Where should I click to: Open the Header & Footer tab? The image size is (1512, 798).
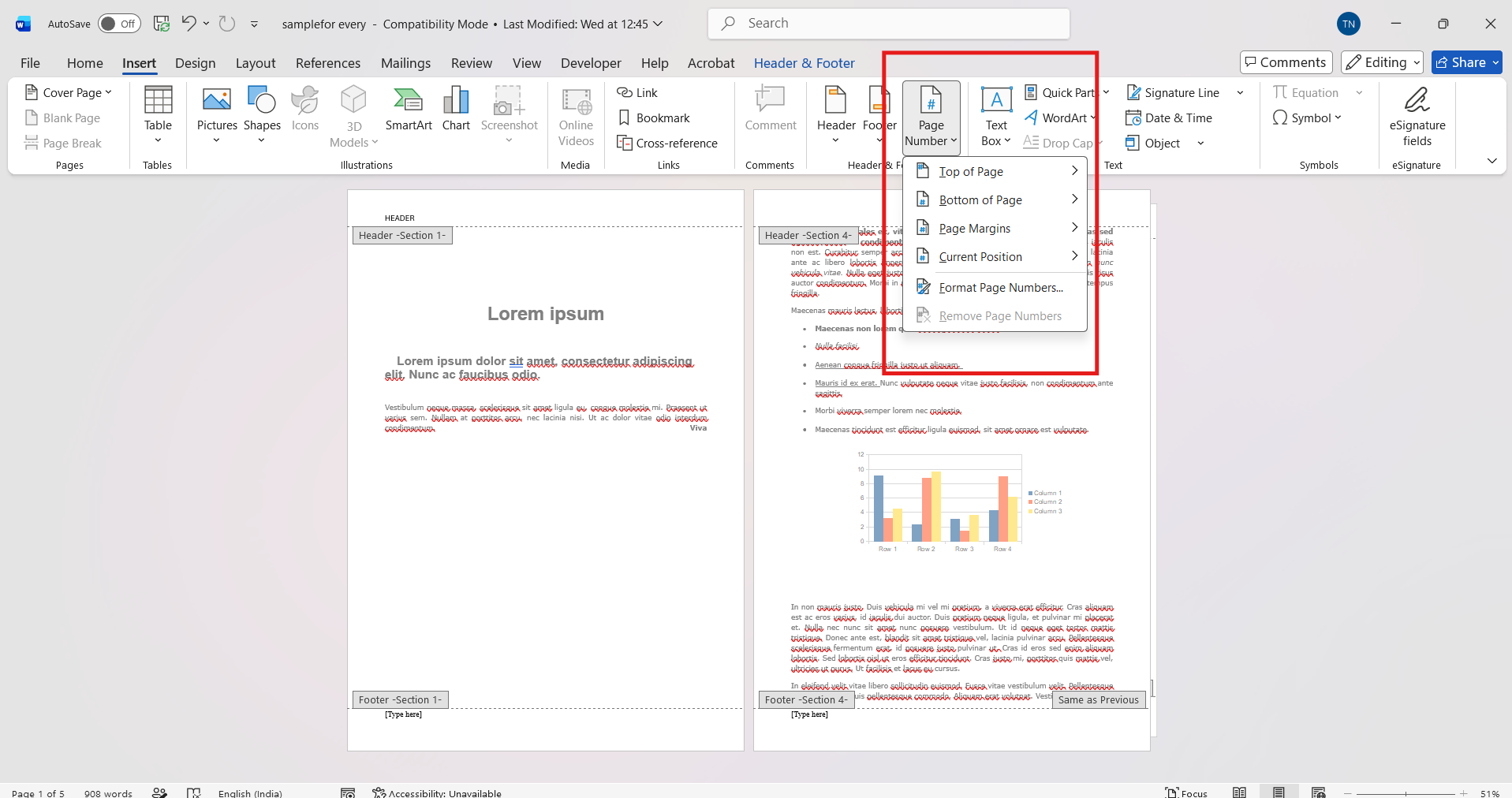[x=804, y=63]
